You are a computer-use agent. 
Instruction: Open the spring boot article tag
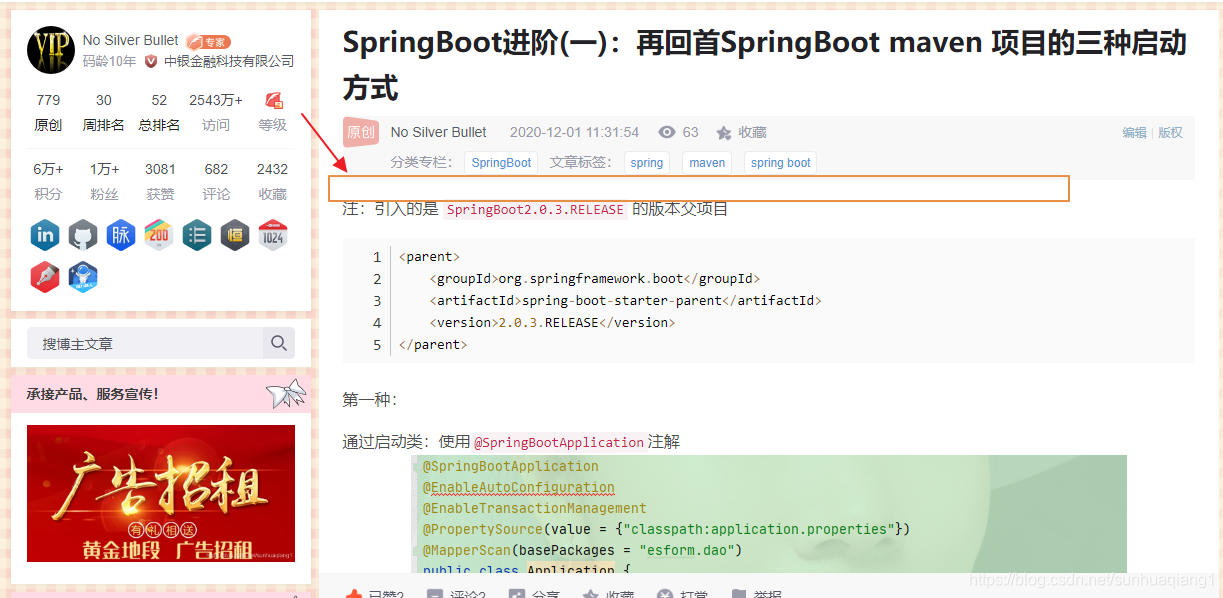click(x=780, y=163)
